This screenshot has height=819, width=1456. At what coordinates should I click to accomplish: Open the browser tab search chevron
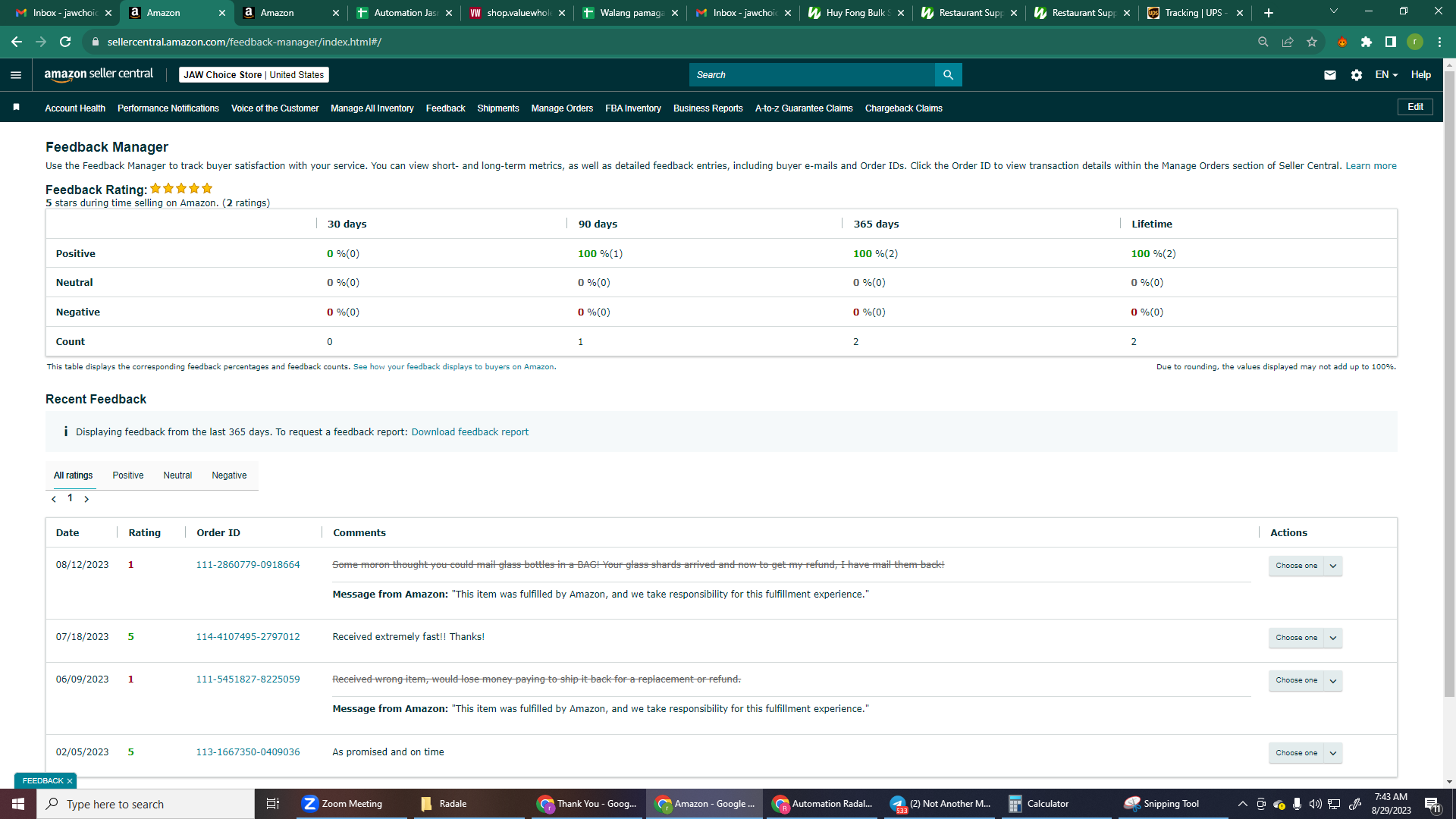point(1334,11)
